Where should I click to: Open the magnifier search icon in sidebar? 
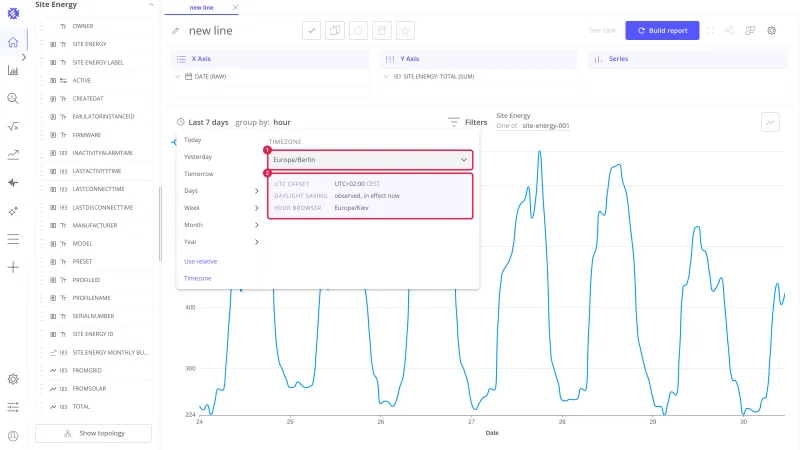coord(13,98)
